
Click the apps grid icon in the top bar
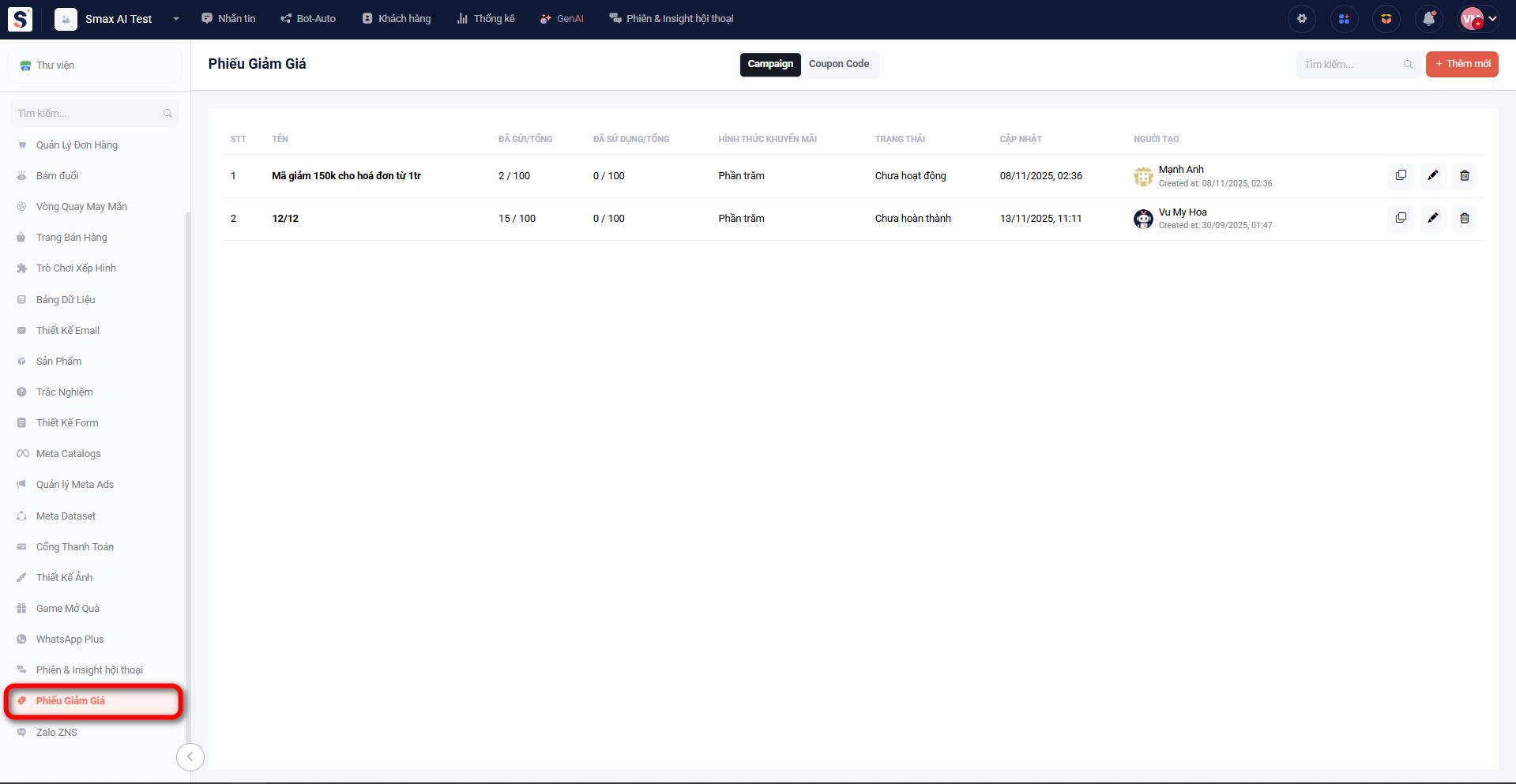tap(1344, 19)
